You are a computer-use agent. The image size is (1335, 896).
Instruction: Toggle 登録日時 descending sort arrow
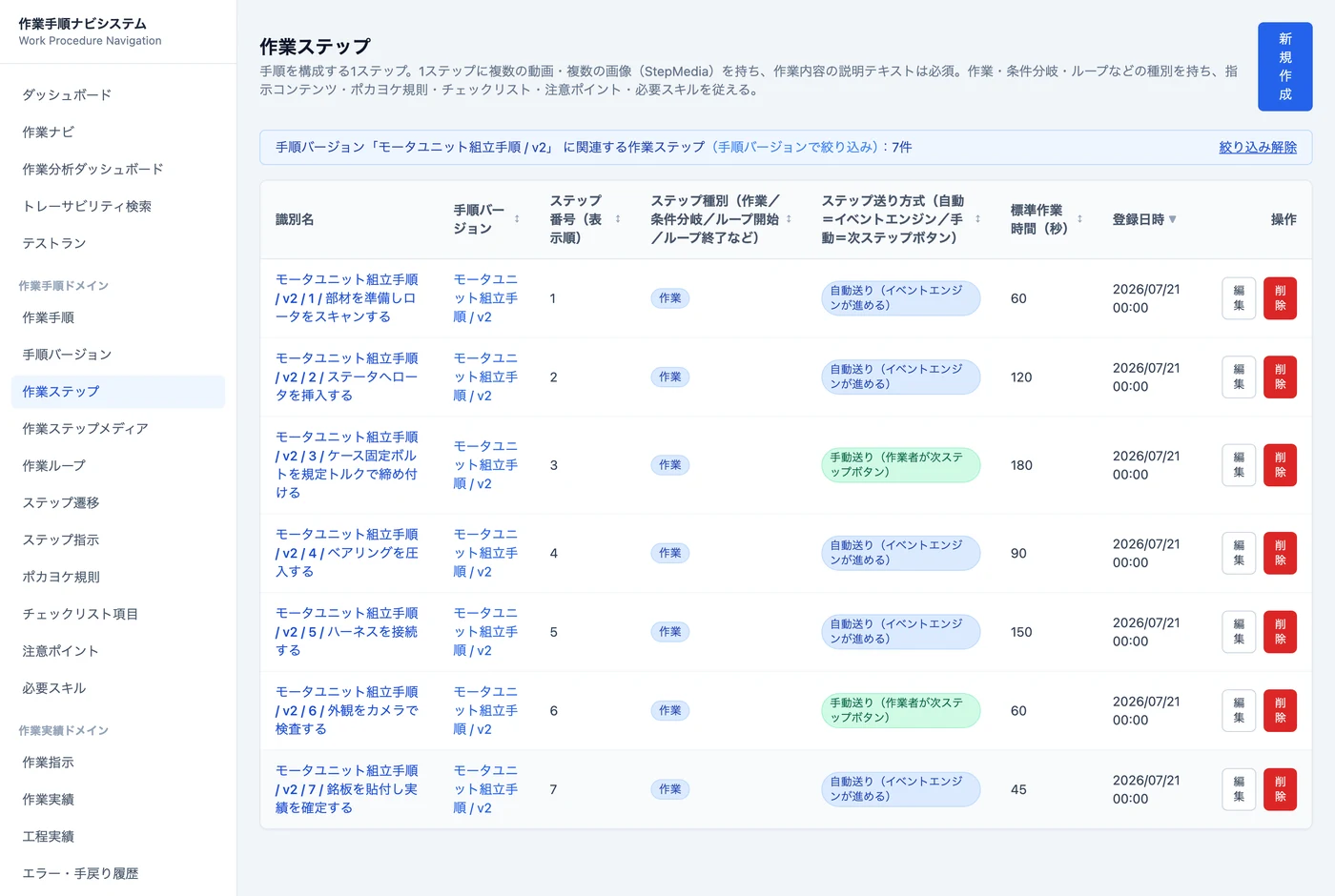point(1172,219)
